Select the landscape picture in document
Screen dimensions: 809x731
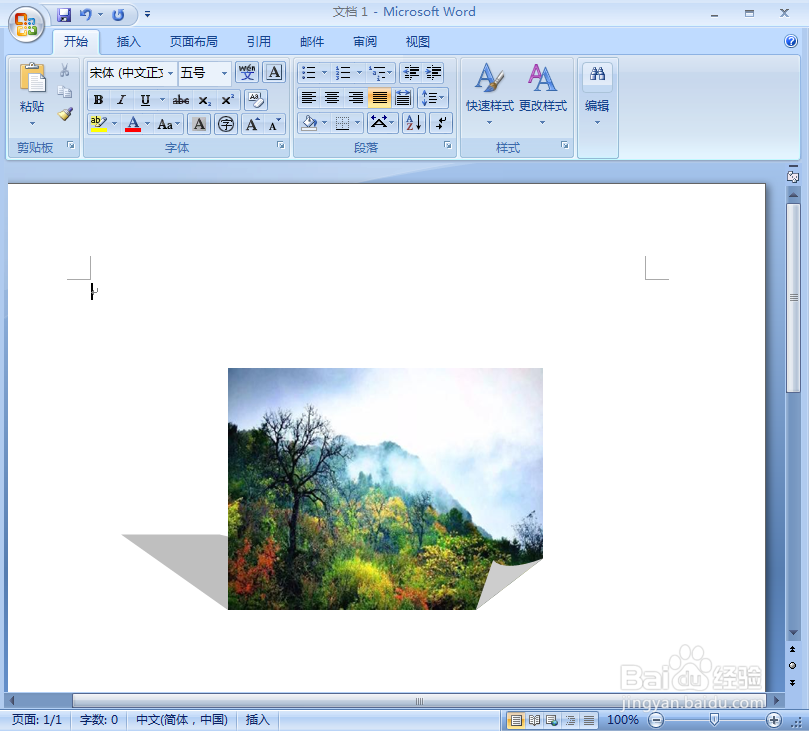(x=385, y=489)
